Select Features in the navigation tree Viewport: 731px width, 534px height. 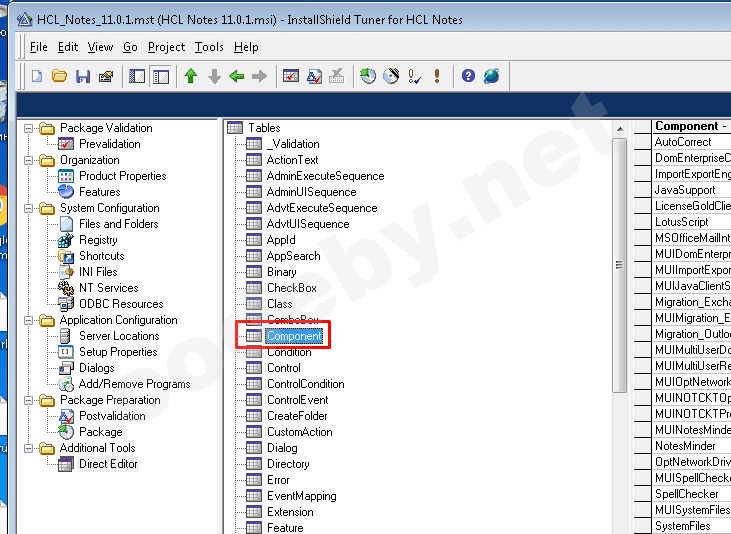tap(100, 192)
